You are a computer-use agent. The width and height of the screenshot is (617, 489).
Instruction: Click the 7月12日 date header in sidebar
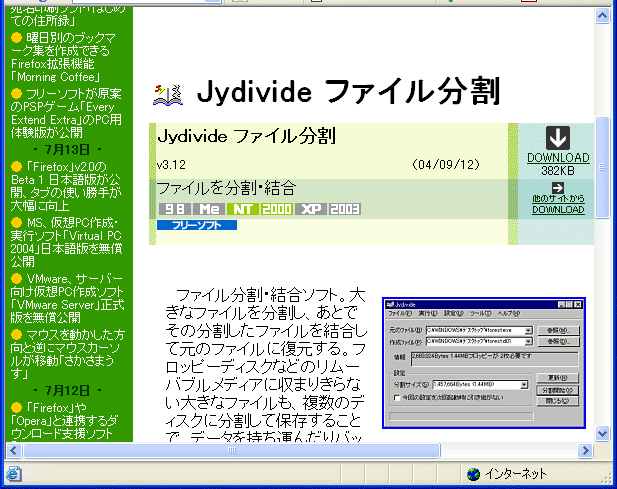coord(67,391)
